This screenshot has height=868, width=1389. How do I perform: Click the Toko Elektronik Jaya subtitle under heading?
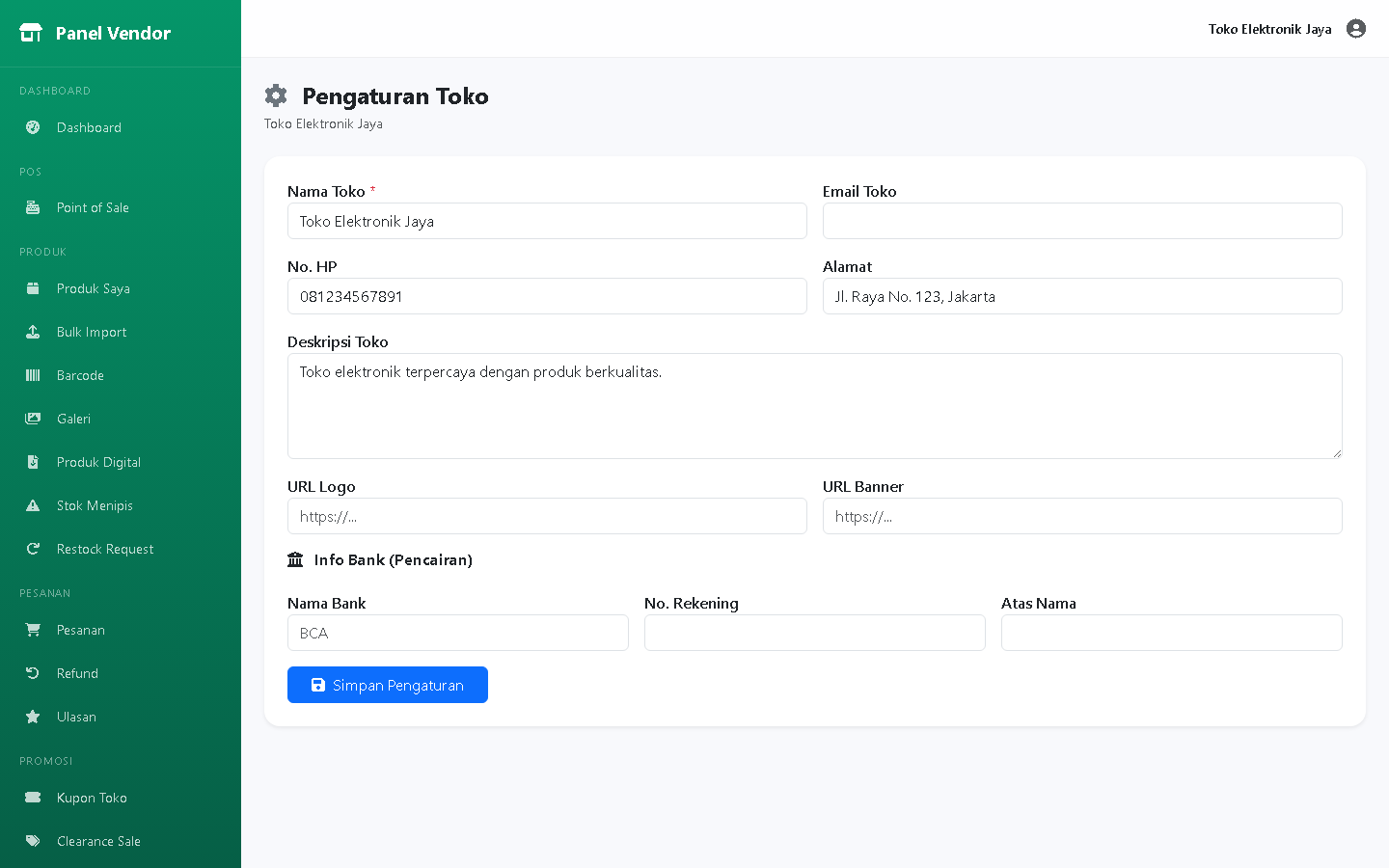(323, 123)
